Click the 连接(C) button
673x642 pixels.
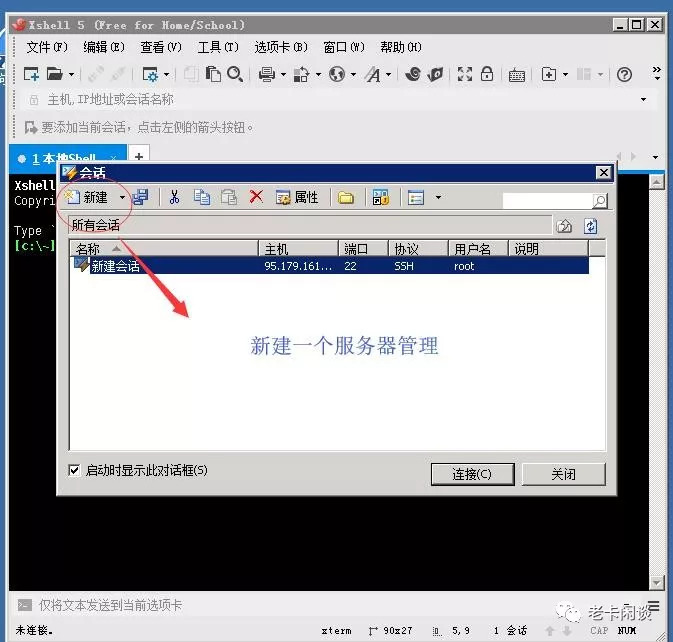pos(472,474)
